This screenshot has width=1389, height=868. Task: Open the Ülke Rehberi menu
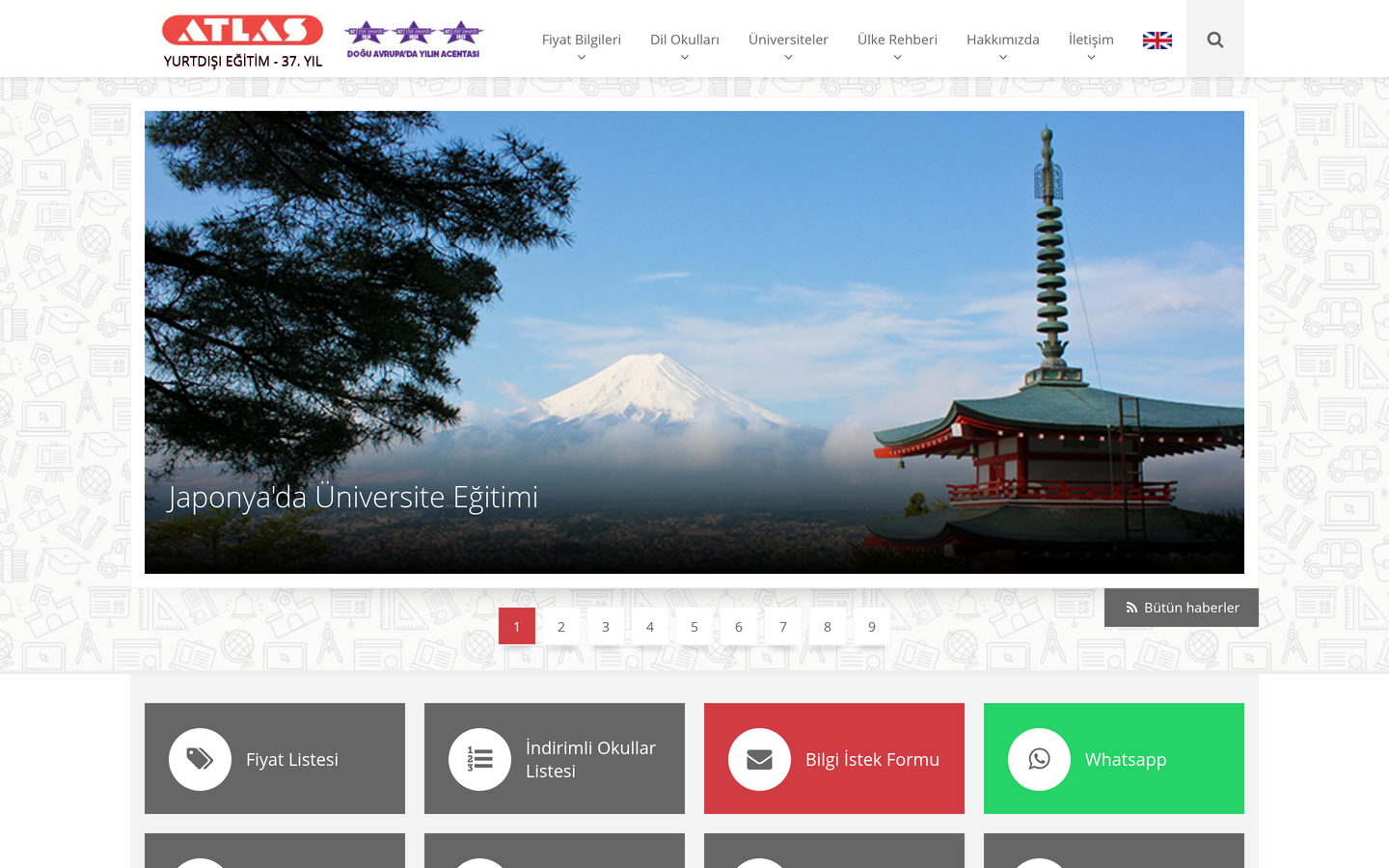tap(897, 40)
